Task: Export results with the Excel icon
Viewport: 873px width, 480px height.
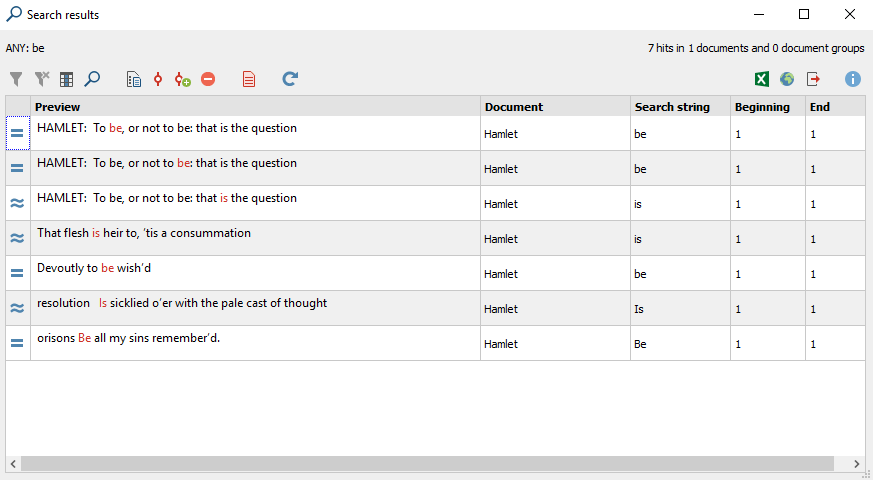Action: pos(762,79)
